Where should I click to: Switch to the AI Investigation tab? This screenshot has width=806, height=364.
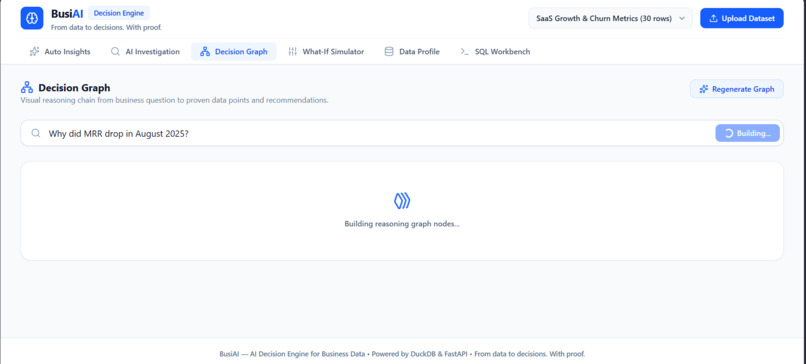[x=145, y=51]
